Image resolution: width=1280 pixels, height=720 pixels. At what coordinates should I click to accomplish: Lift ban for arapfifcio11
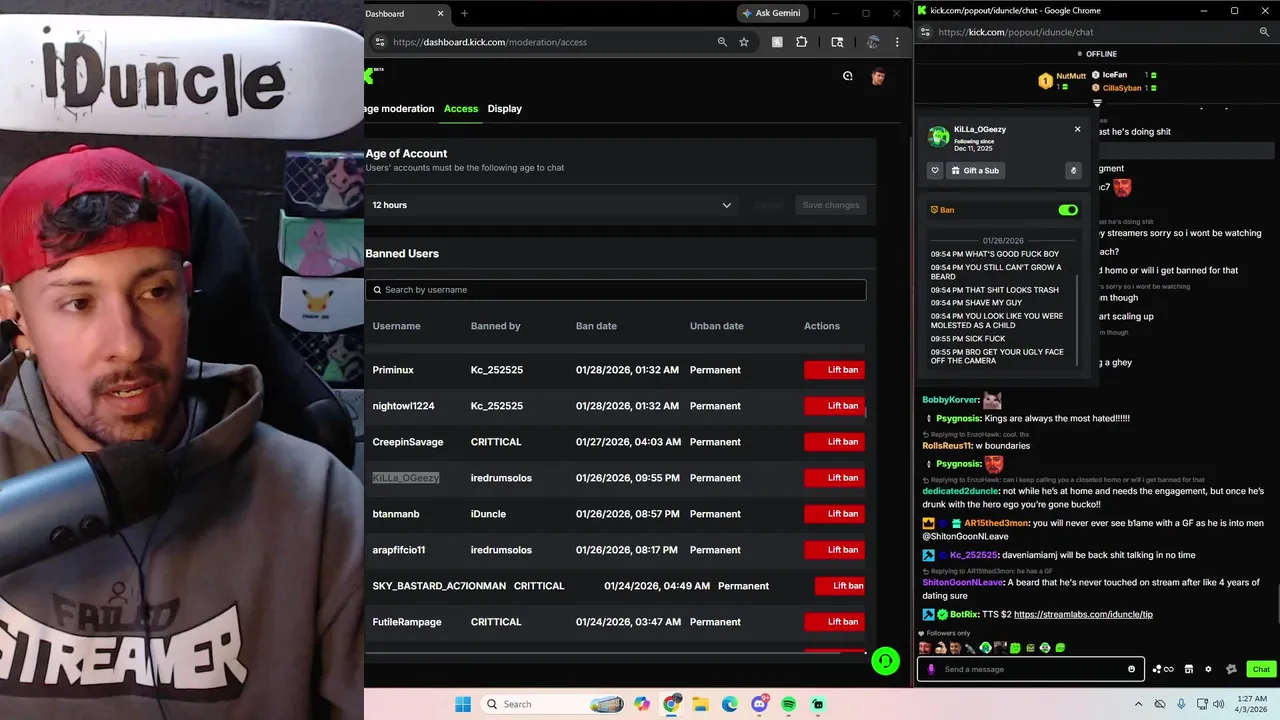pos(834,550)
